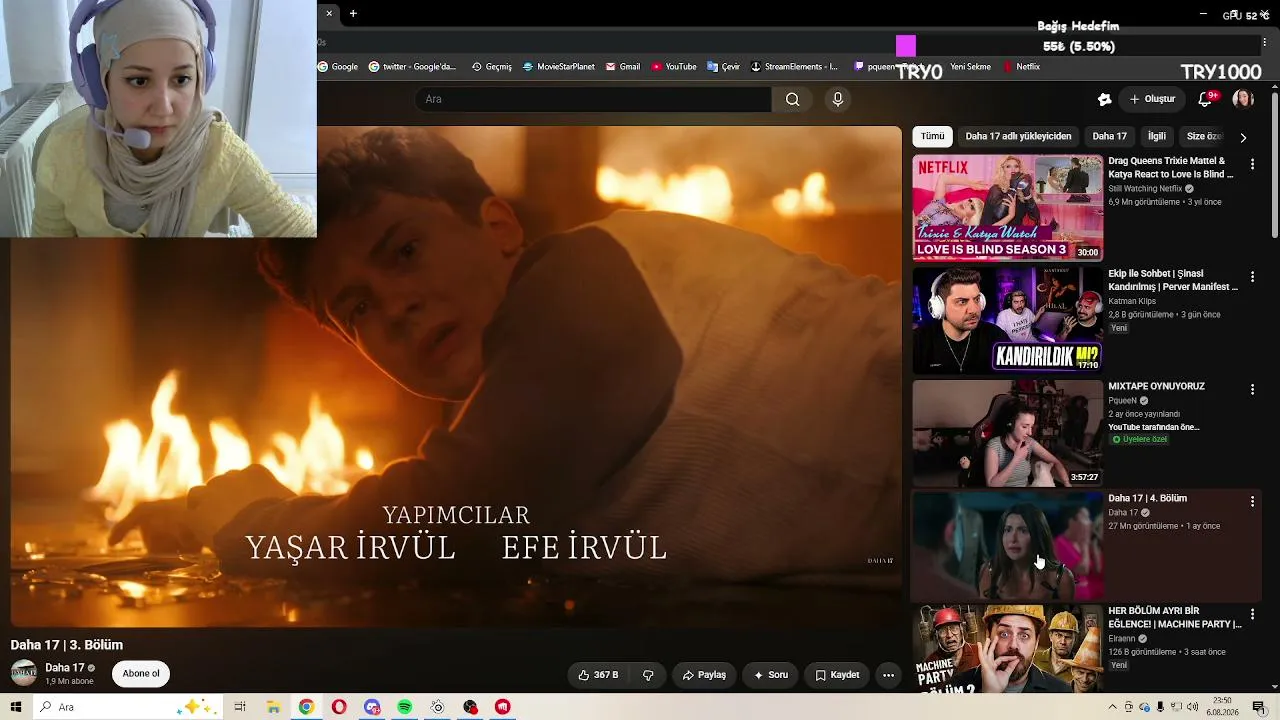This screenshot has width=1280, height=720.
Task: Open the Windows notification center
Action: (x=1259, y=707)
